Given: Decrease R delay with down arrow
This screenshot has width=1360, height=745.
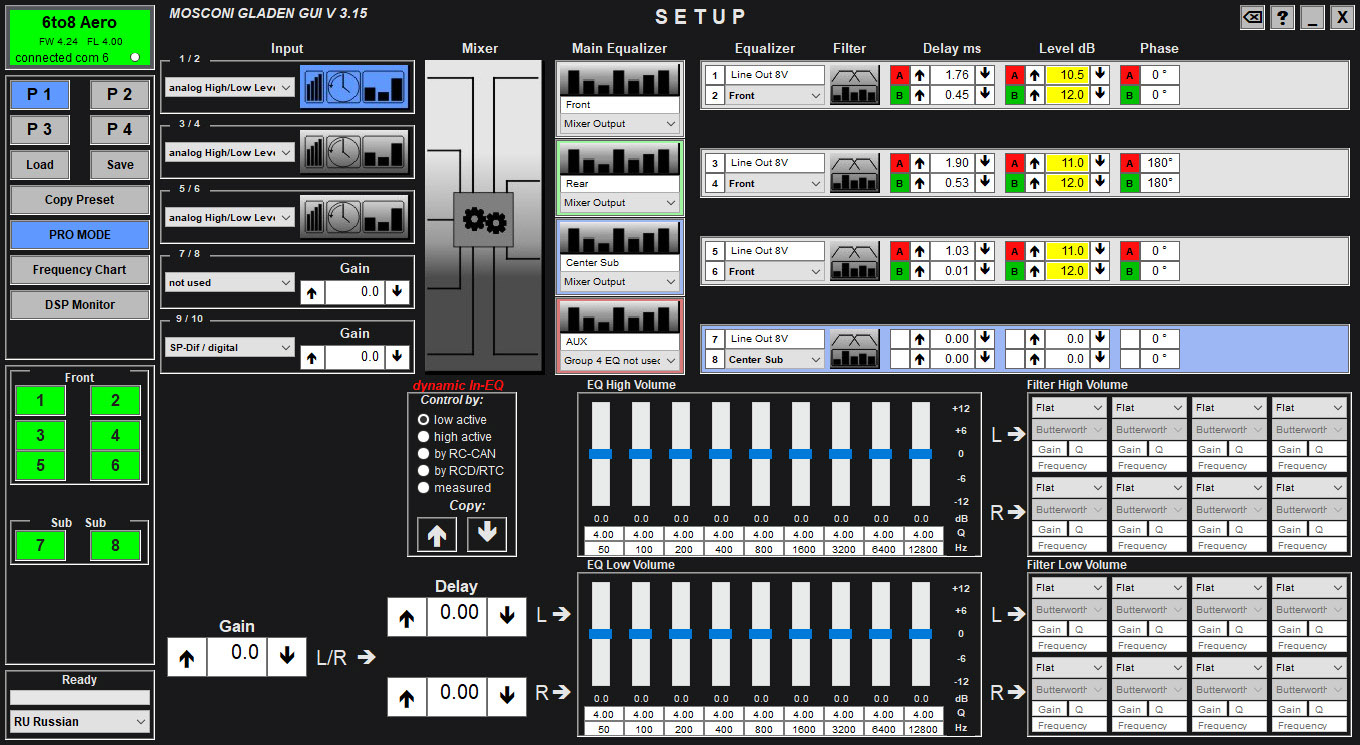Looking at the screenshot, I should click(x=507, y=697).
